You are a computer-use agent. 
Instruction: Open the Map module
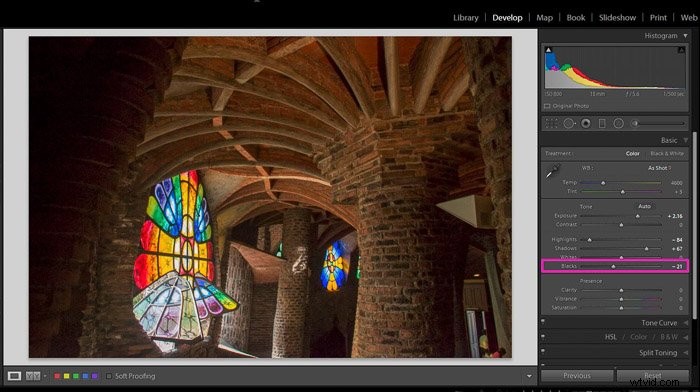544,18
